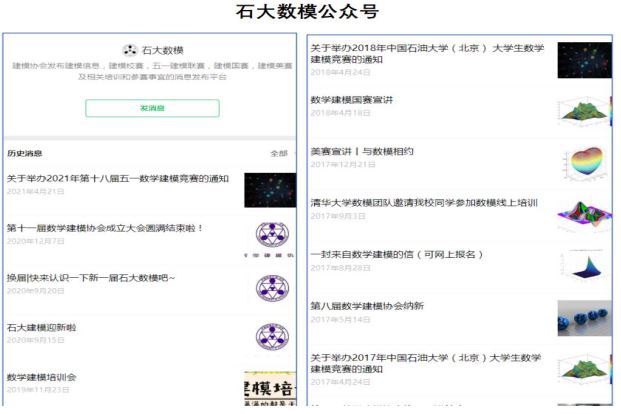Click purple logo icon beside 石大建模迎新啦

coord(269,338)
